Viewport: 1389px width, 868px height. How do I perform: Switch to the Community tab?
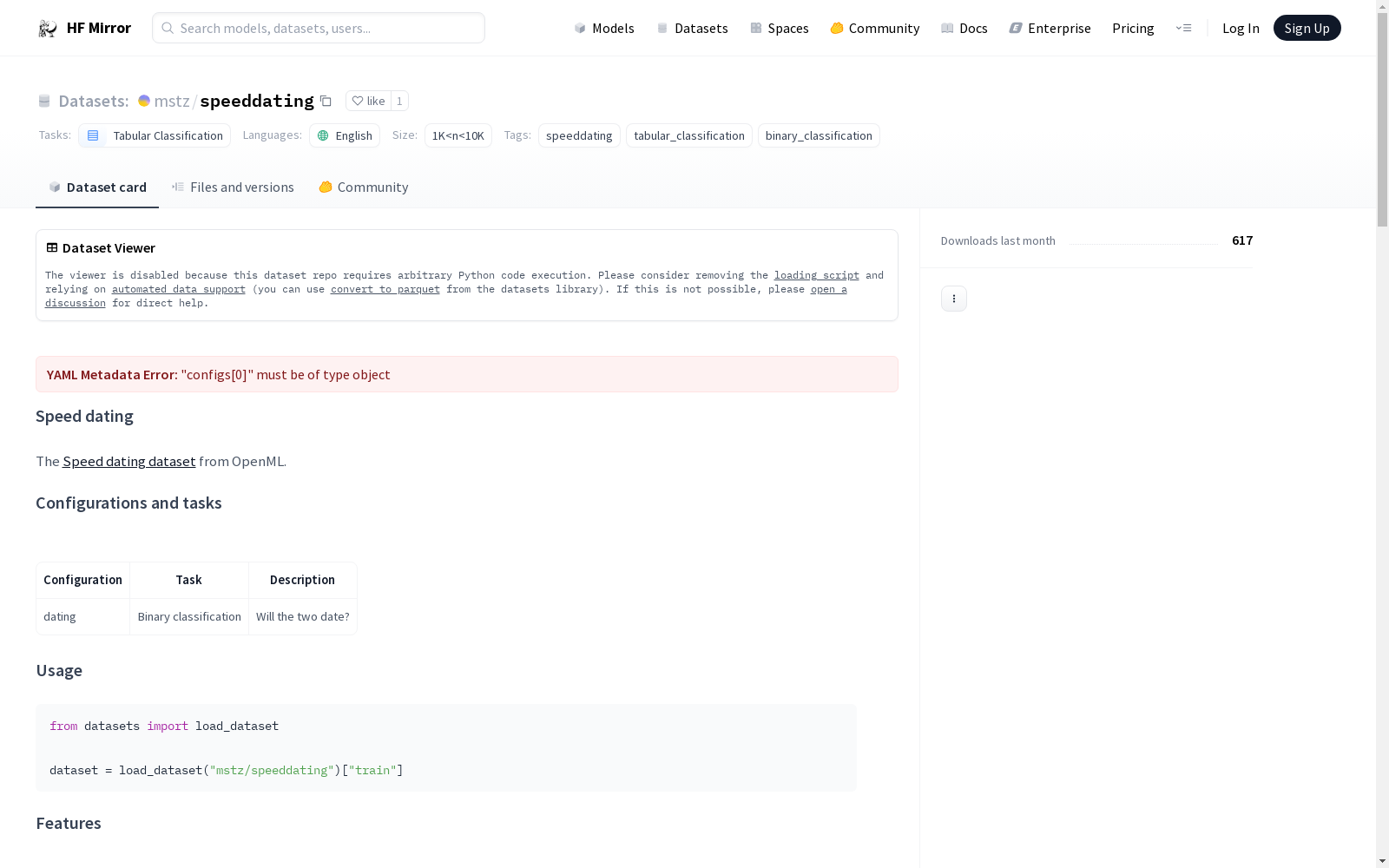(x=363, y=187)
